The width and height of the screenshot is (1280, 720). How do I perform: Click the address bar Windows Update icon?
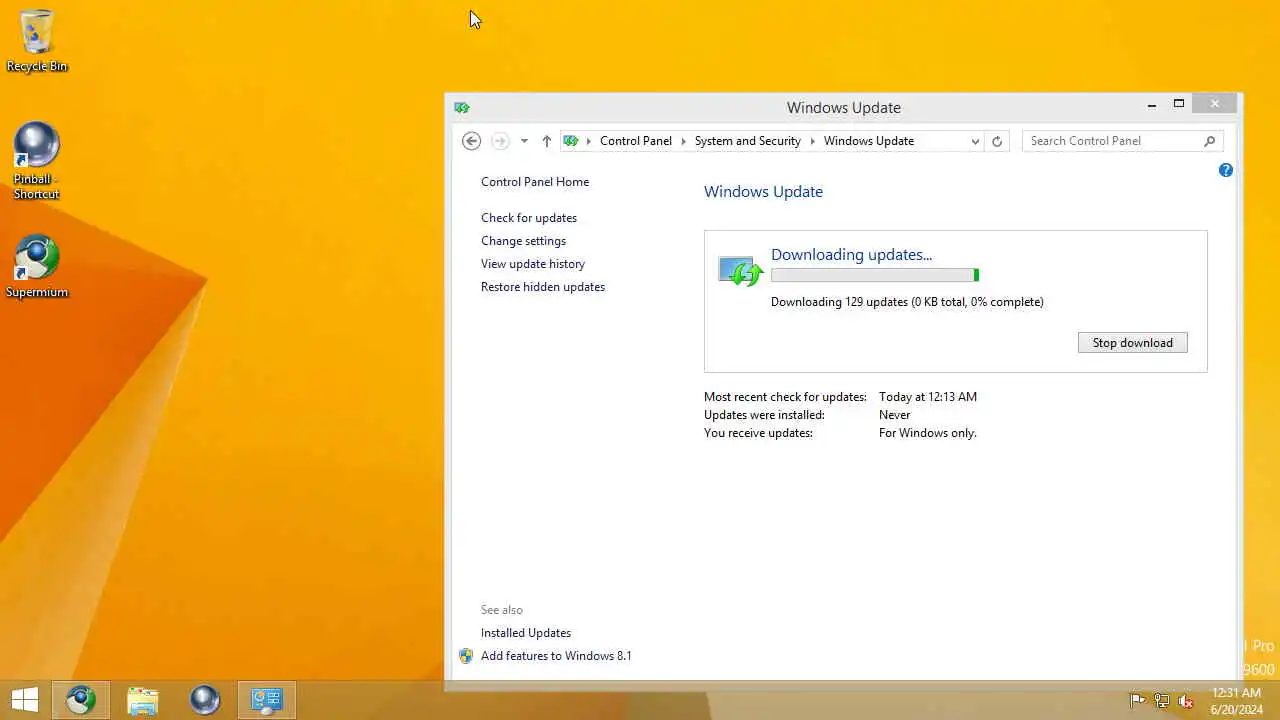click(x=571, y=141)
